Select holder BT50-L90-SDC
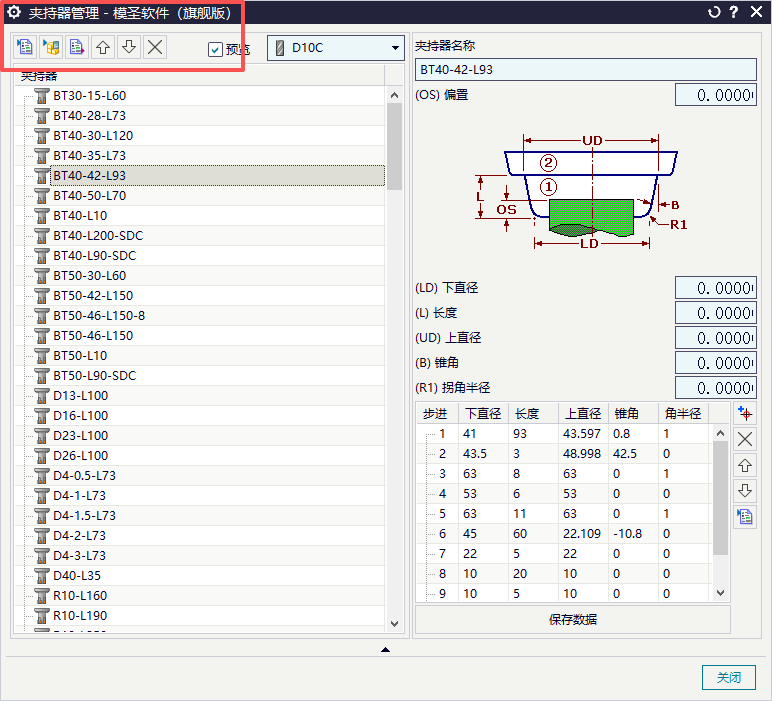772x701 pixels. [x=95, y=376]
